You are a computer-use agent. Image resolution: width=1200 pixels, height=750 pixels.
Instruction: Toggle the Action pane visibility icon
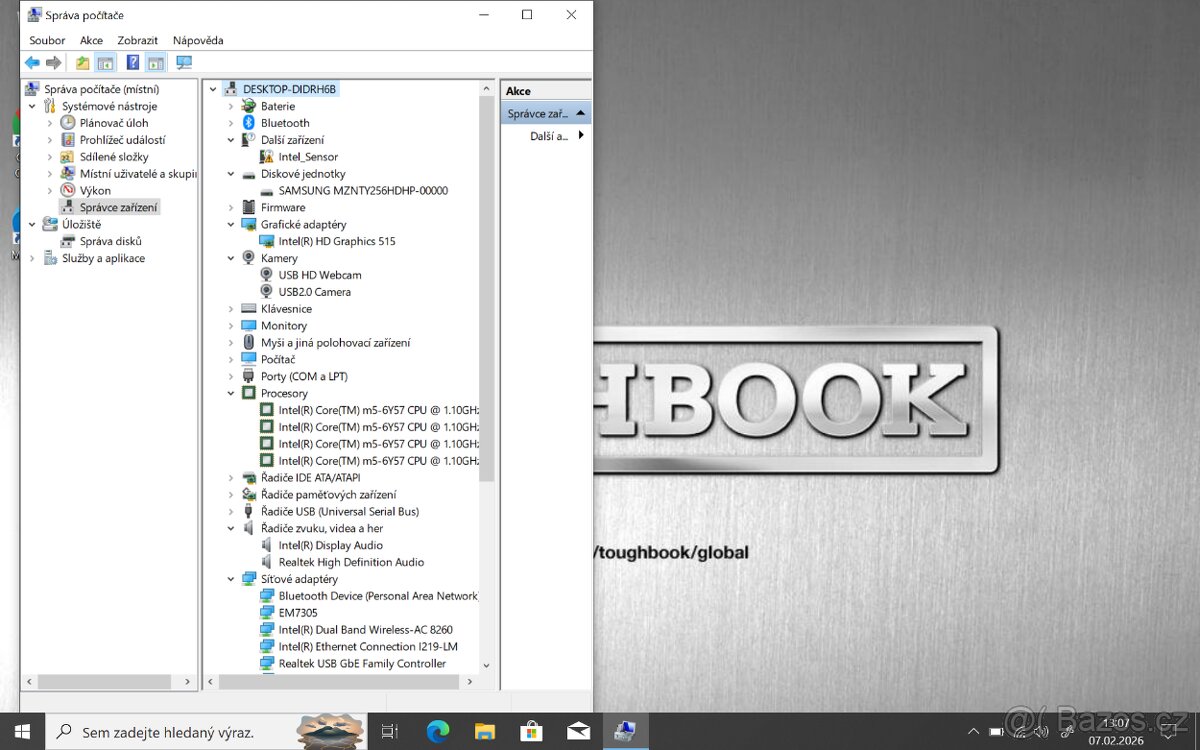coord(156,62)
